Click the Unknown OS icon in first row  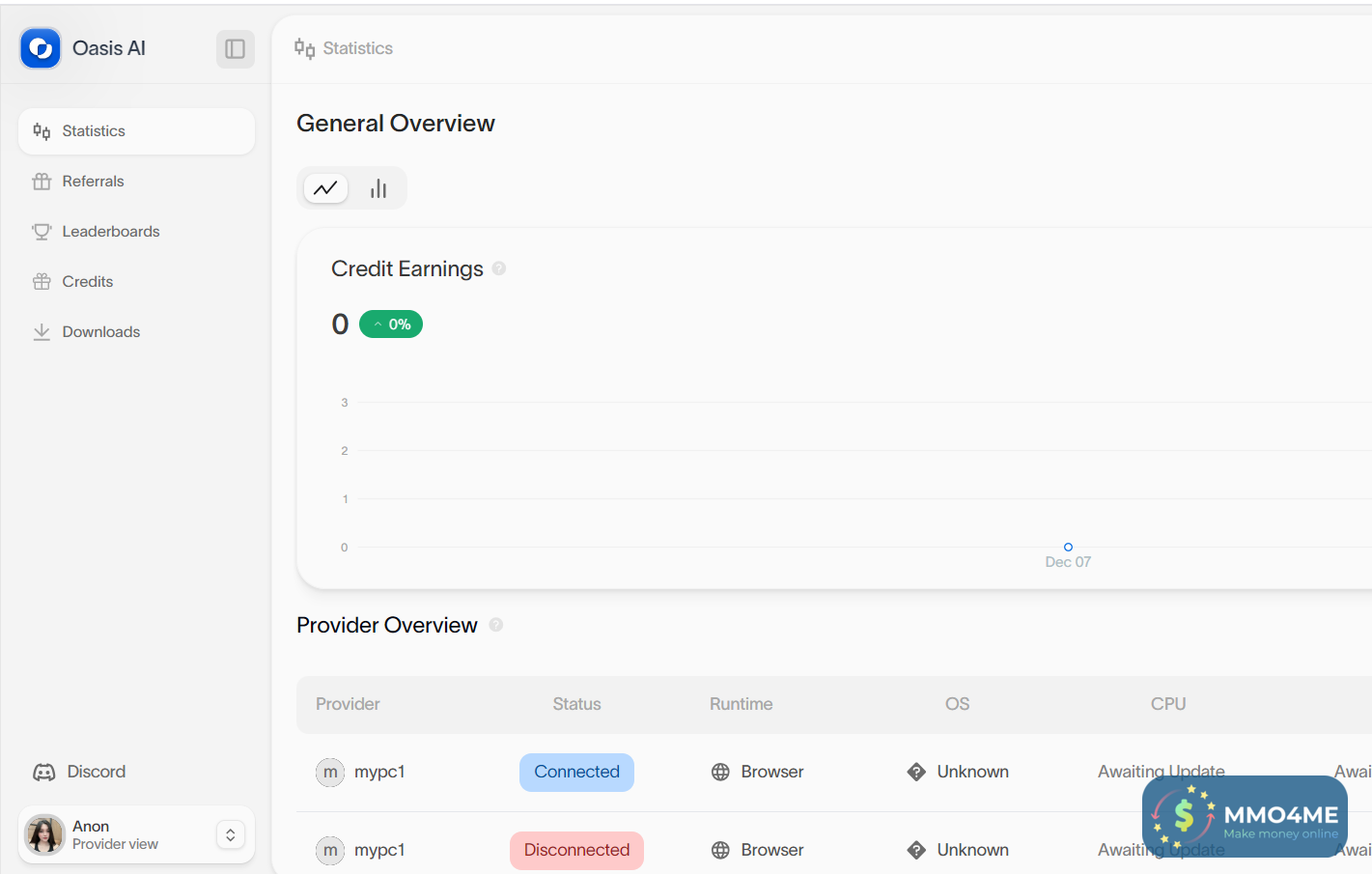point(916,773)
